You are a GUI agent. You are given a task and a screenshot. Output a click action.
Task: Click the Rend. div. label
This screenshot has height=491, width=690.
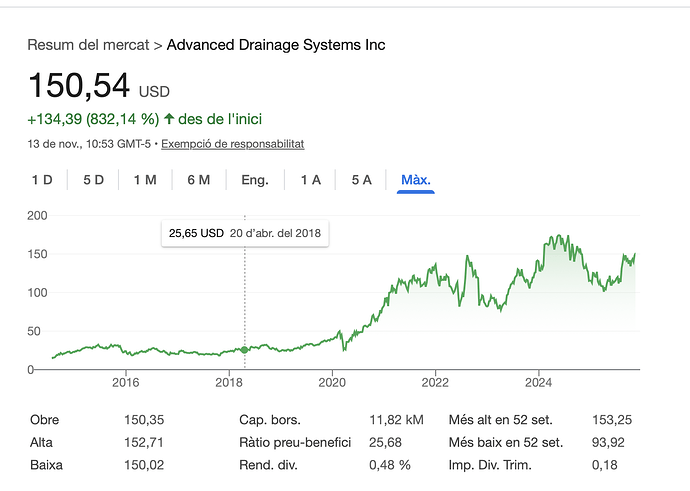268,465
